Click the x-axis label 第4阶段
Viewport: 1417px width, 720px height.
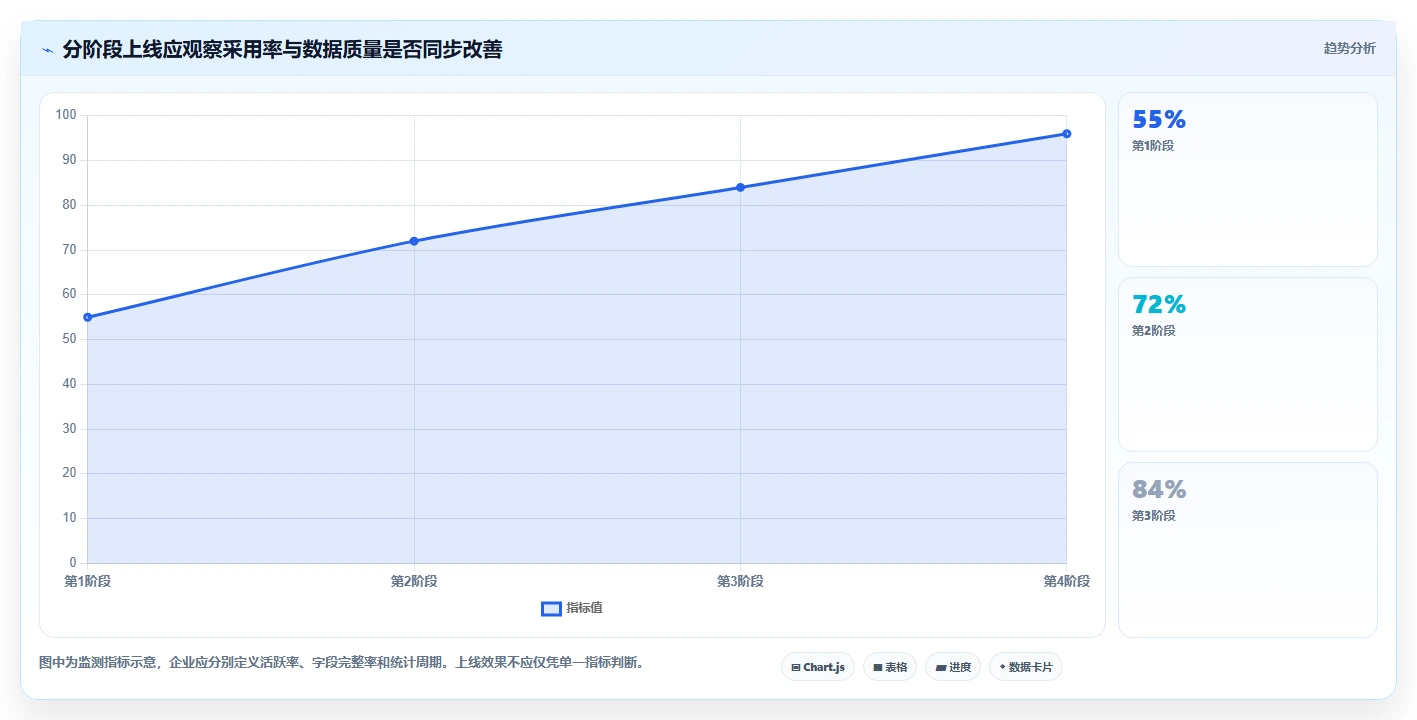pos(1066,581)
